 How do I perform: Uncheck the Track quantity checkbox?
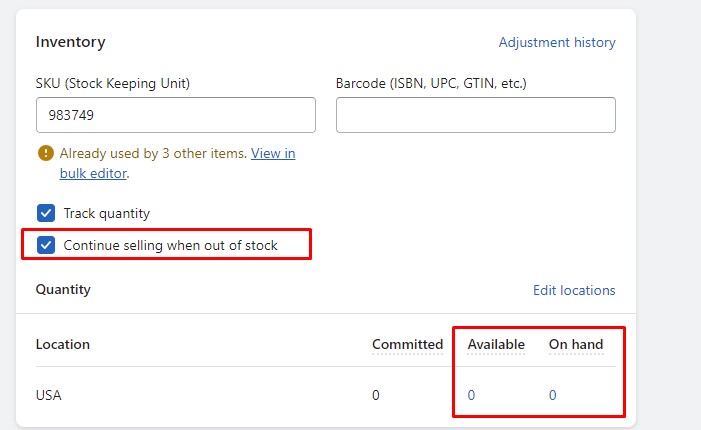46,213
